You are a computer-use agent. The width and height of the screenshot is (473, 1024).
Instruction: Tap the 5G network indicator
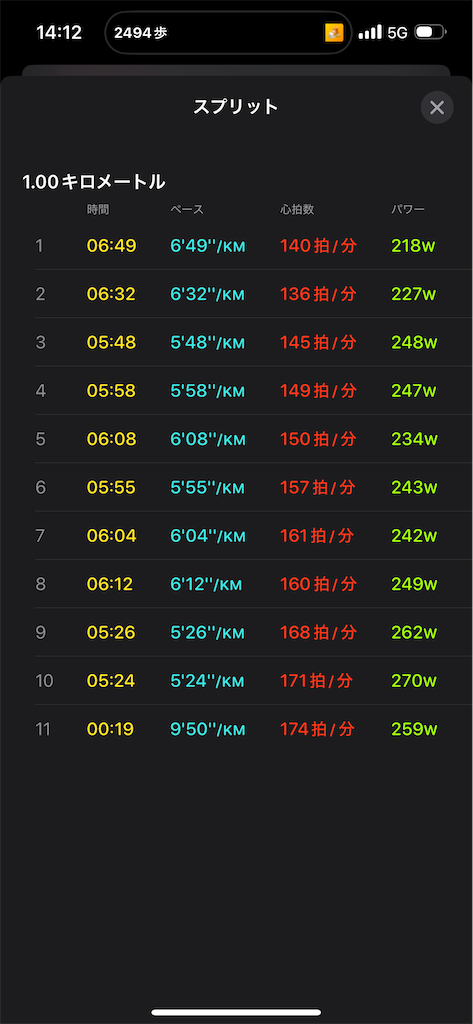point(397,33)
